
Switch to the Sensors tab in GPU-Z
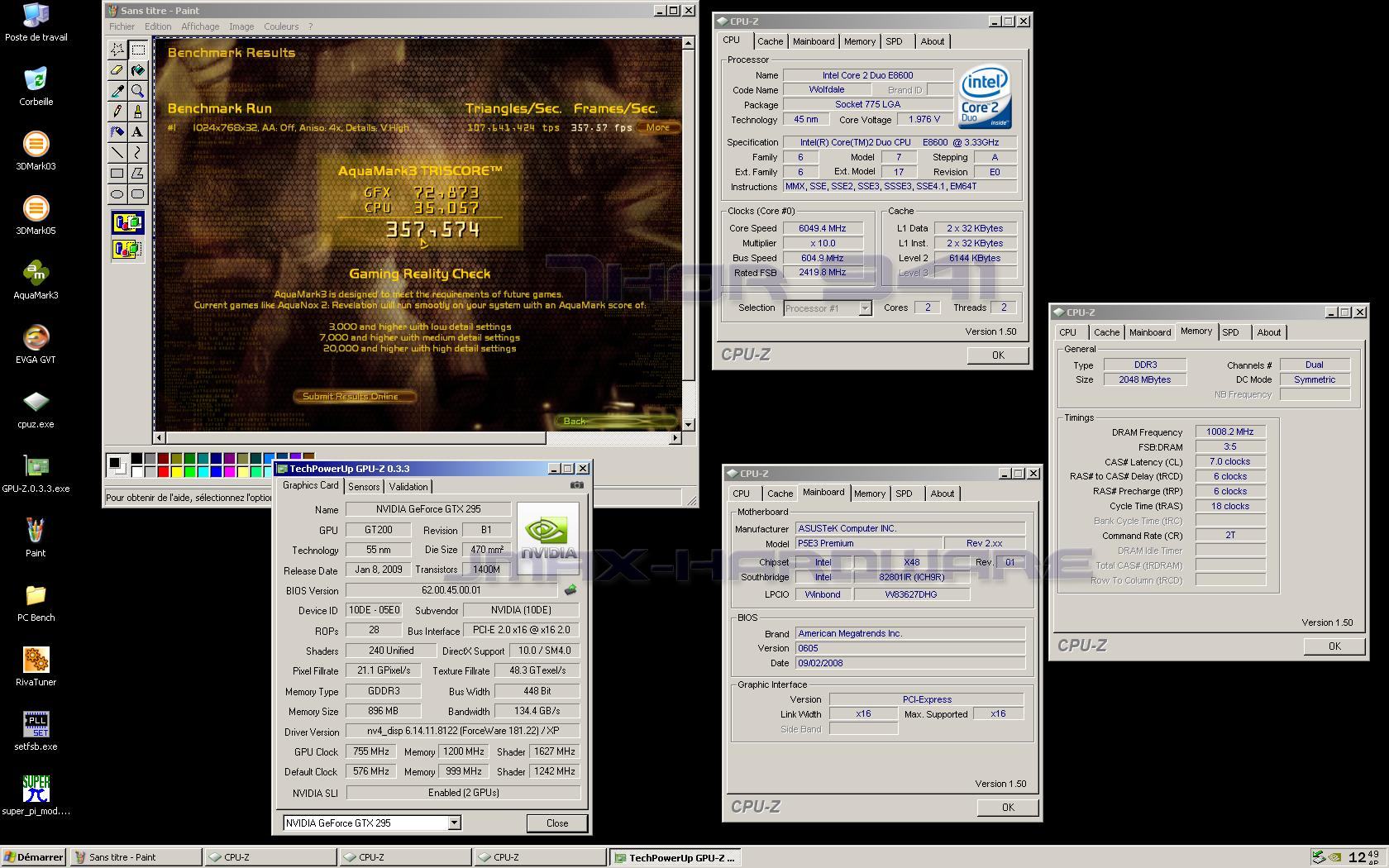(x=364, y=487)
